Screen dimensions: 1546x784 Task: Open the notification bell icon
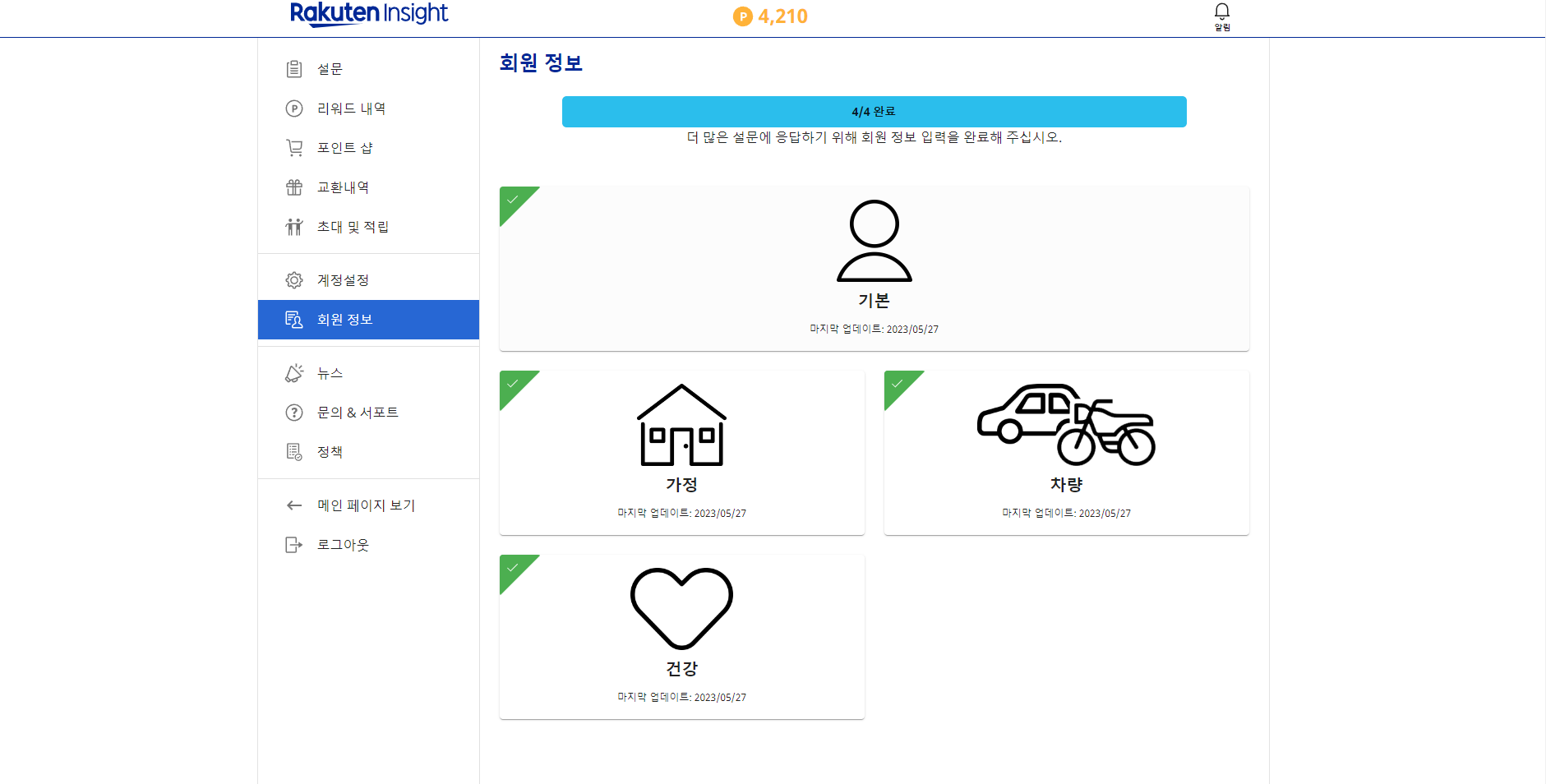click(1222, 11)
